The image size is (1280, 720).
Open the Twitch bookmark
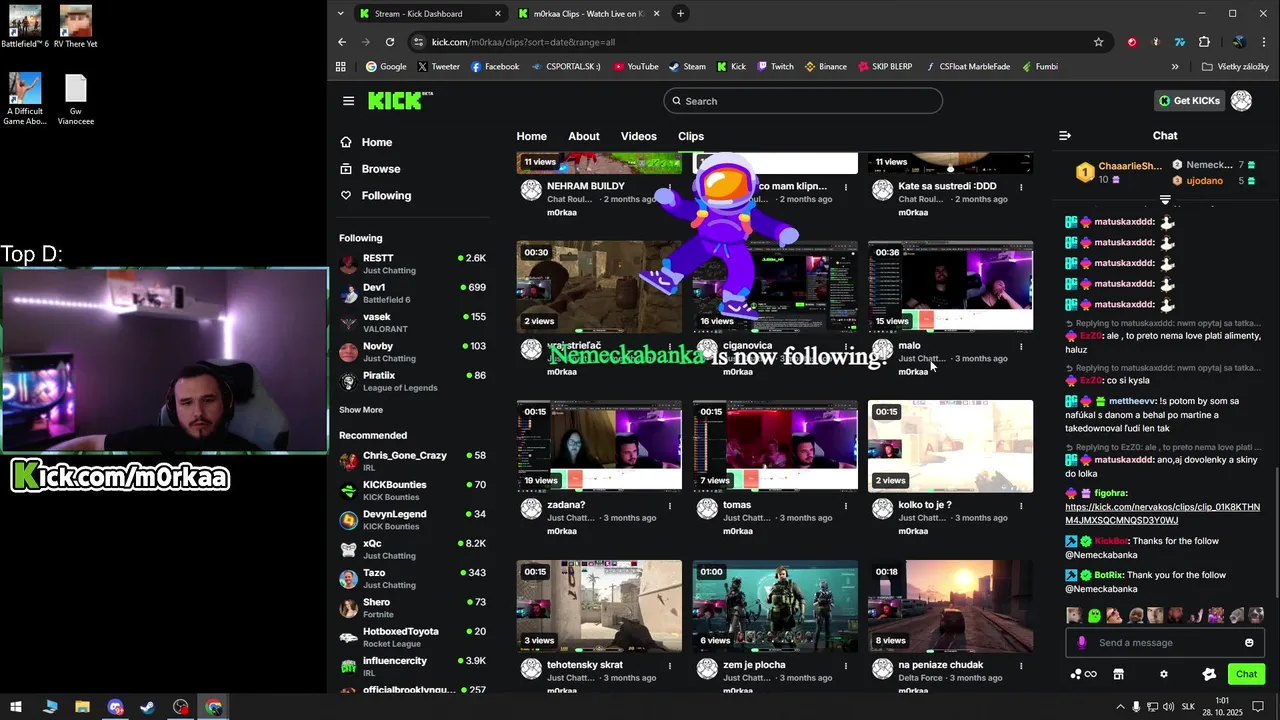coord(775,67)
